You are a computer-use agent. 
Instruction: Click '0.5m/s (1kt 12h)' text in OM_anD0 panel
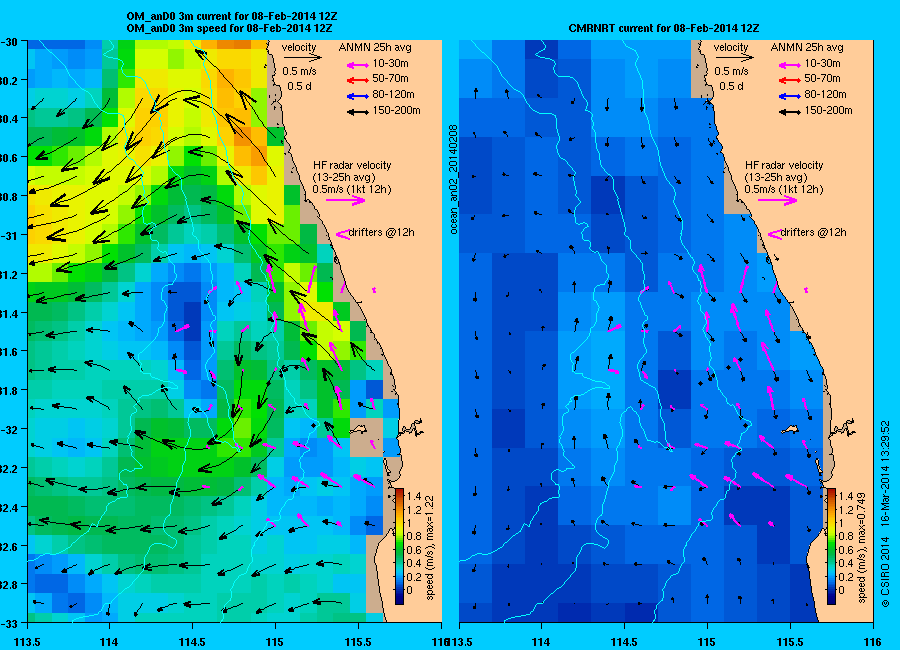coord(352,189)
